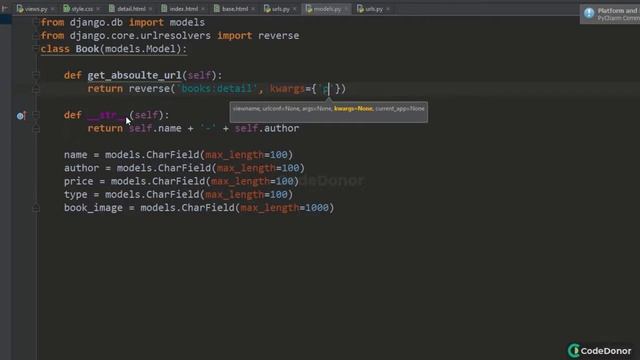Collapse the class Book fold marker
Screen dimensions: 640x360
point(36,49)
